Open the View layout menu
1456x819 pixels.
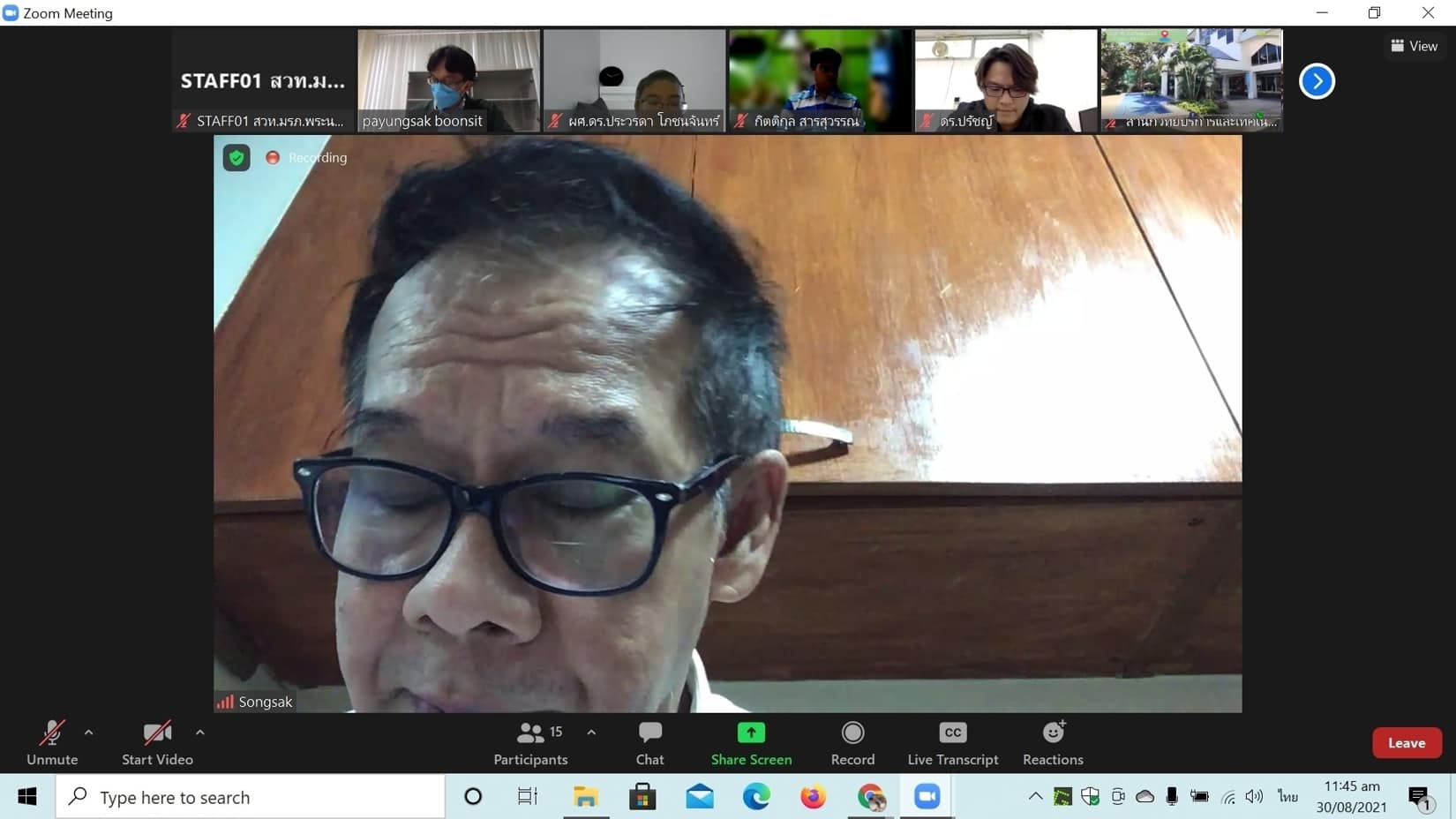pos(1414,46)
